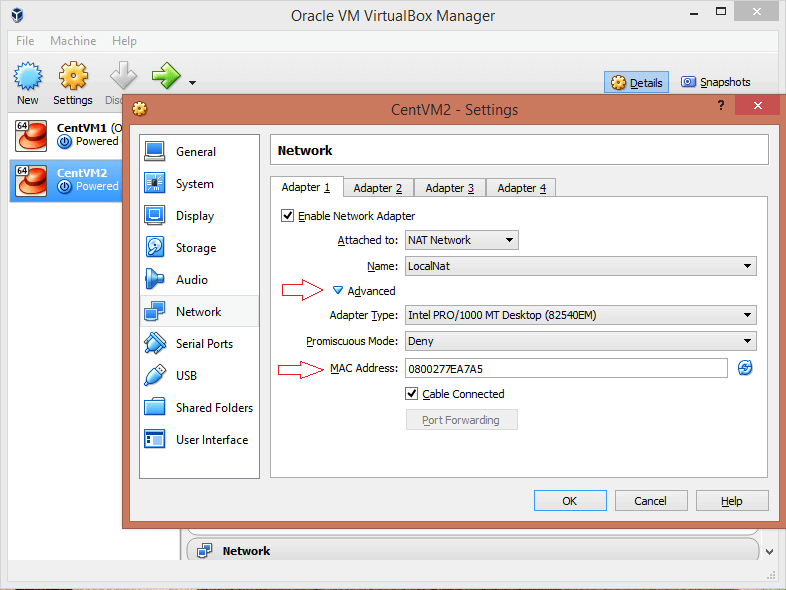This screenshot has width=786, height=590.
Task: Collapse the Advanced section
Action: [x=338, y=291]
